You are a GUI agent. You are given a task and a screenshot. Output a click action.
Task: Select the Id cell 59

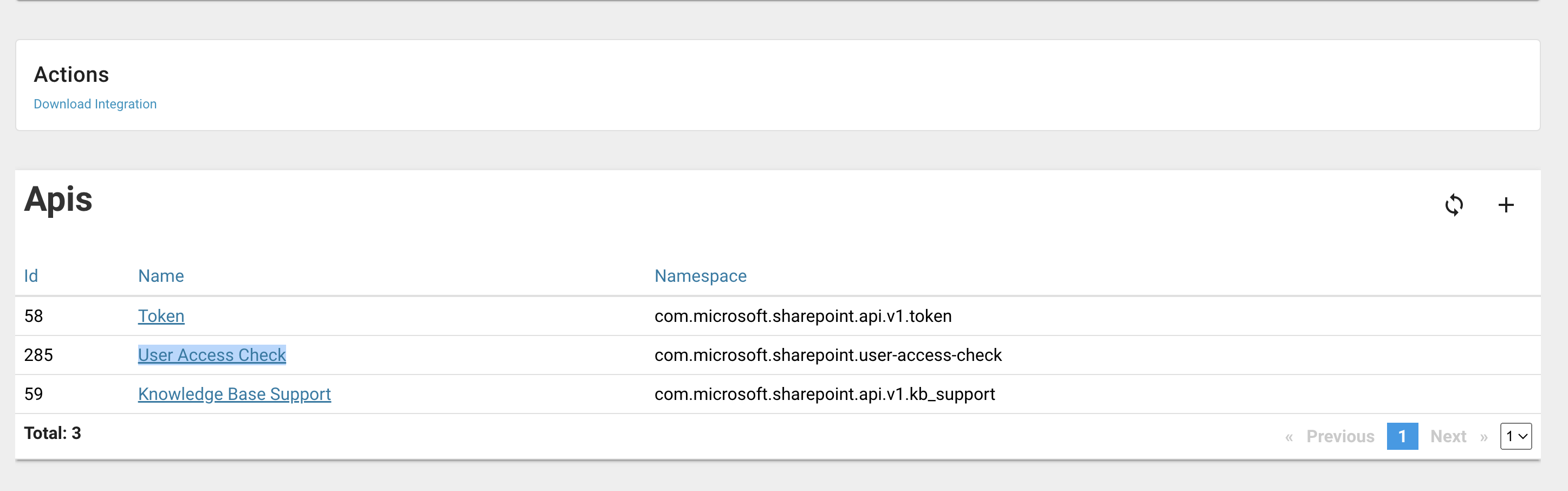tap(34, 394)
